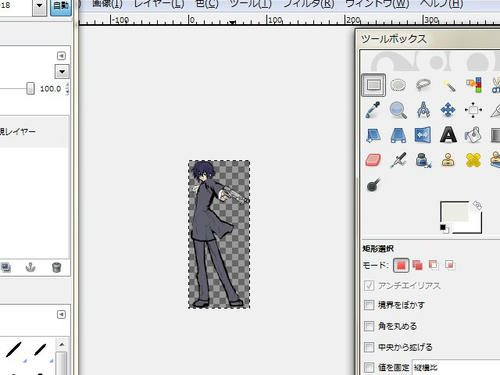Image resolution: width=500 pixels, height=375 pixels.
Task: Open the ウィンドウ(W) menu
Action: [377, 4]
